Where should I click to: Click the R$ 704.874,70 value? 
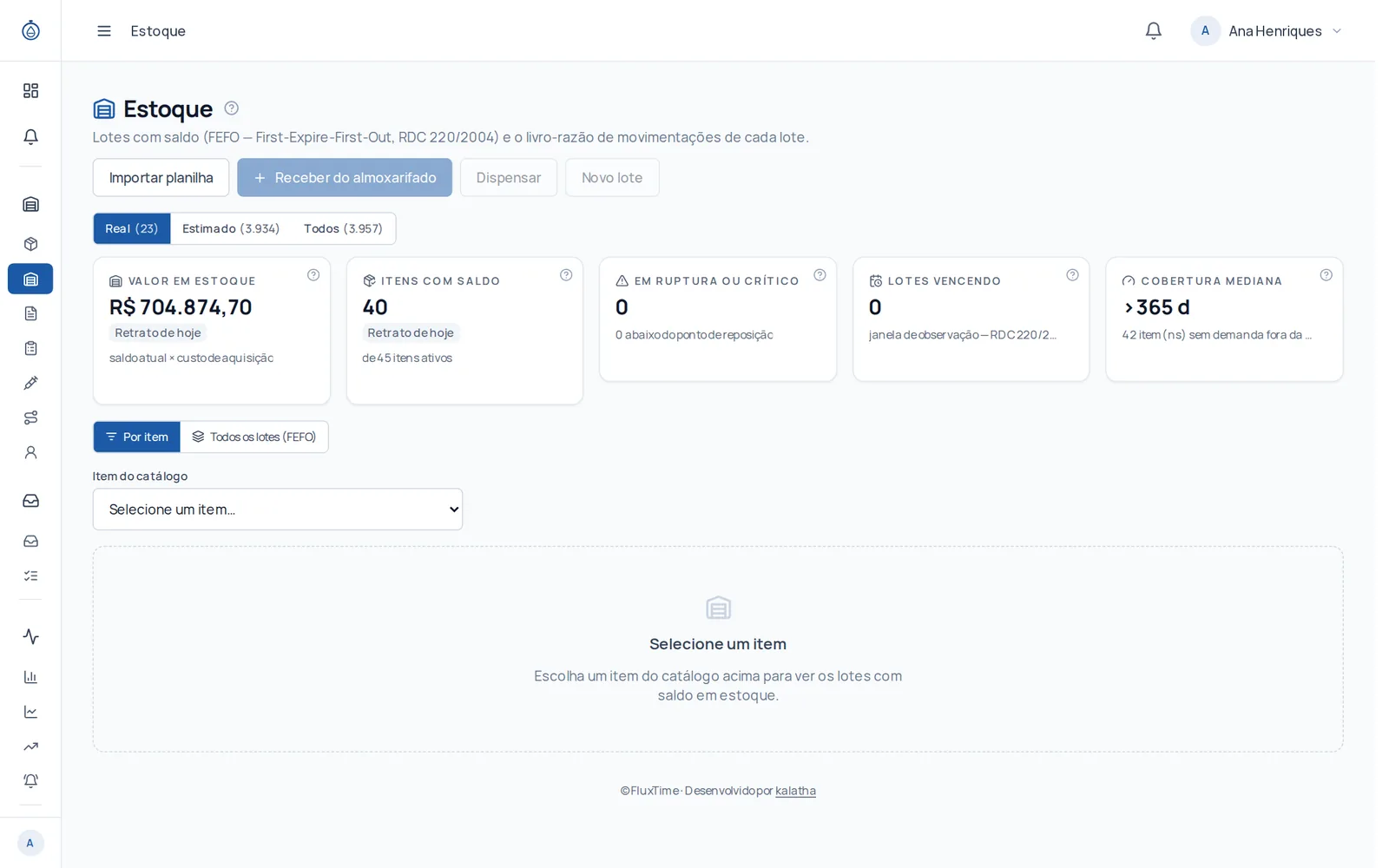click(x=181, y=307)
